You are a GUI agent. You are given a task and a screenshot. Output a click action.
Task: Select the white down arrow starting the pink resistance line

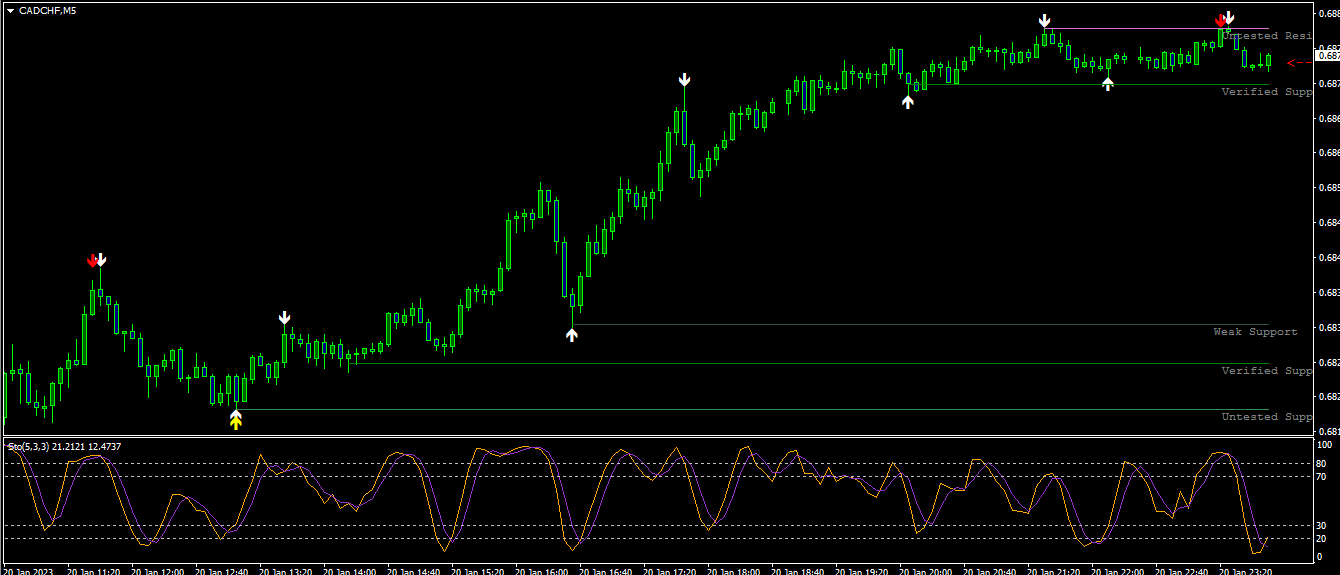click(1045, 20)
